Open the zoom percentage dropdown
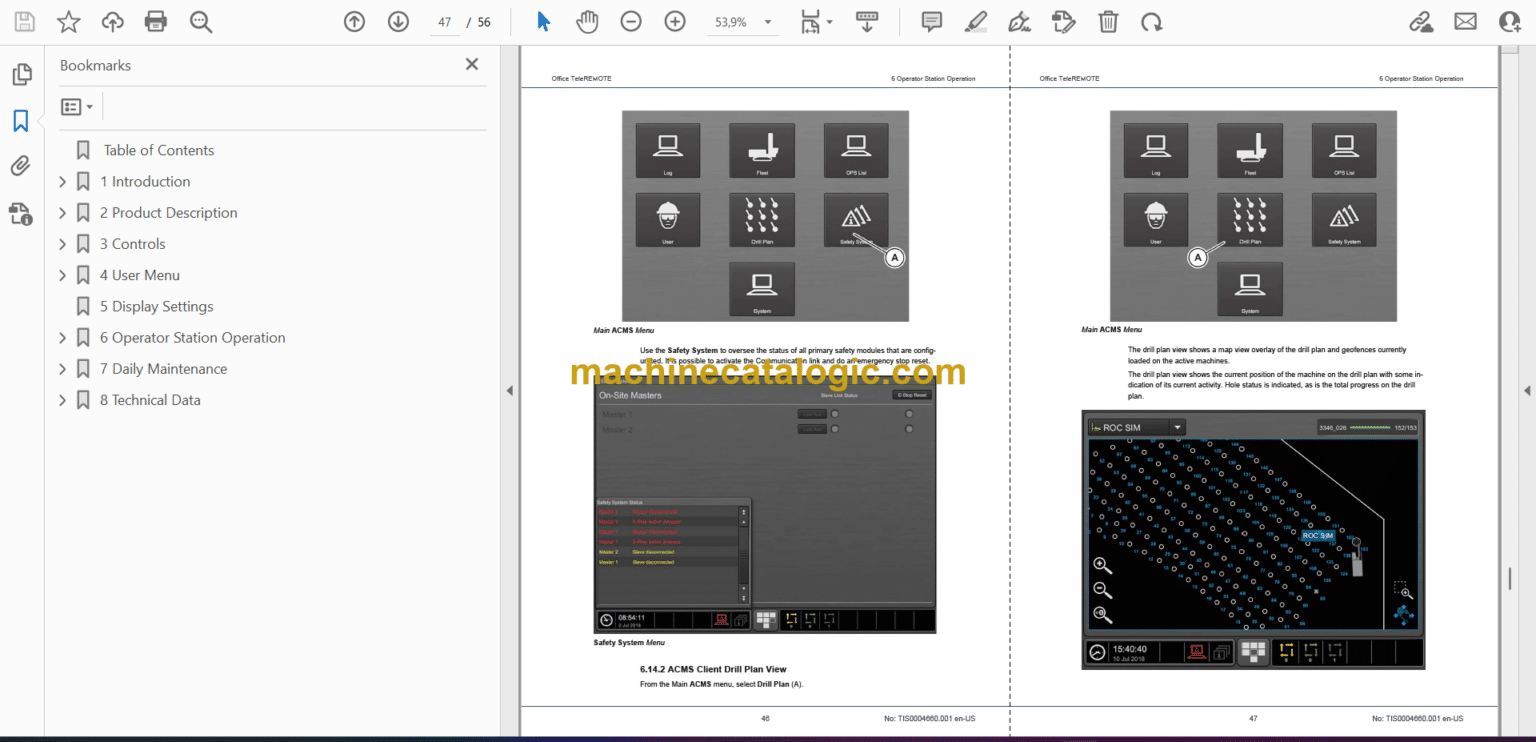This screenshot has width=1536, height=742. click(767, 22)
